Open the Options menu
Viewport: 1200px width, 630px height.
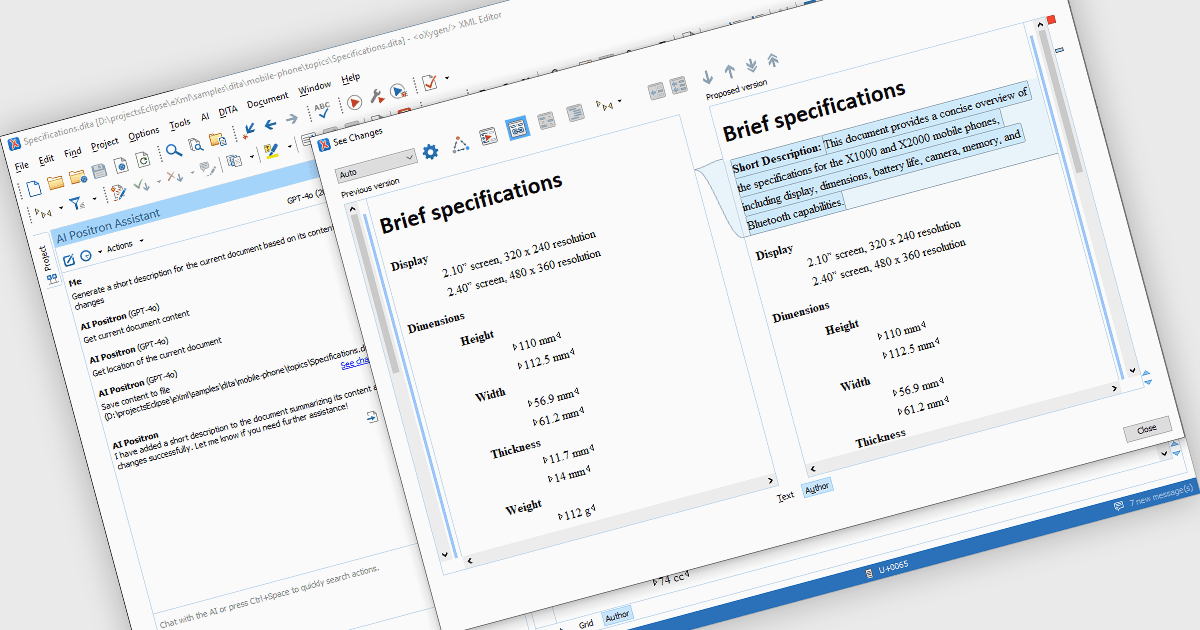click(143, 133)
